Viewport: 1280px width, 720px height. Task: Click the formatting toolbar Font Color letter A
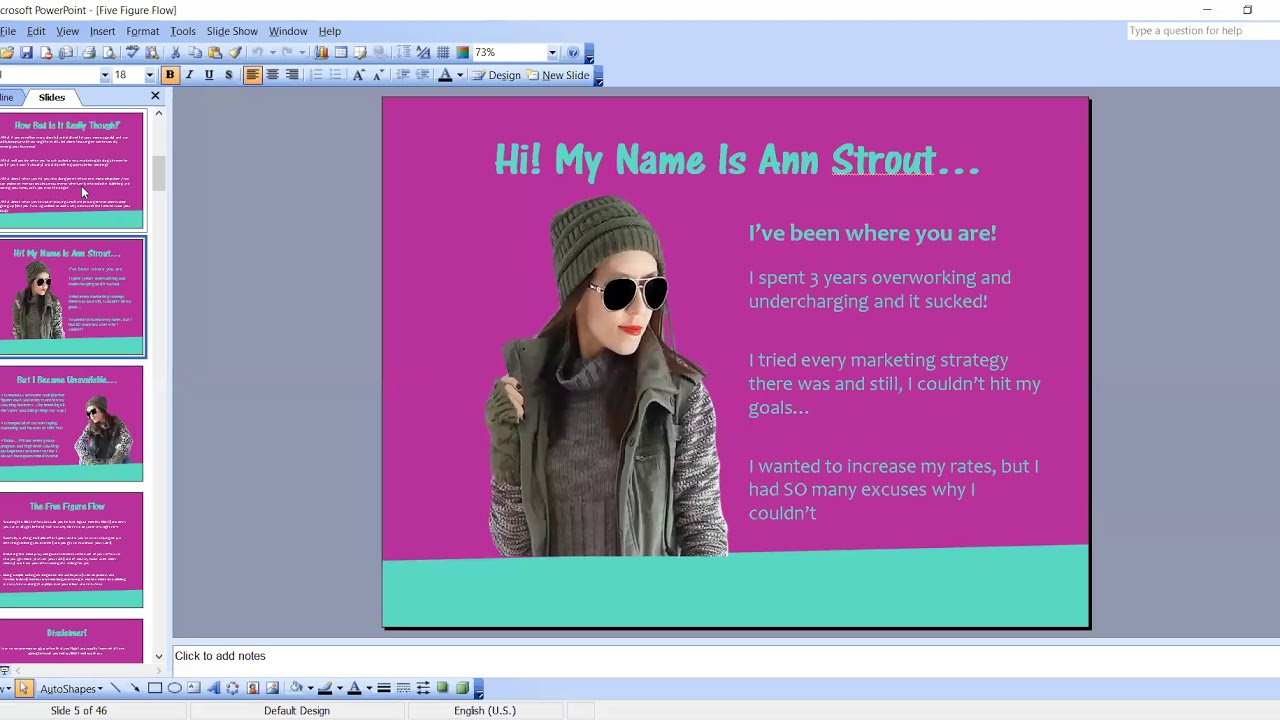point(445,75)
